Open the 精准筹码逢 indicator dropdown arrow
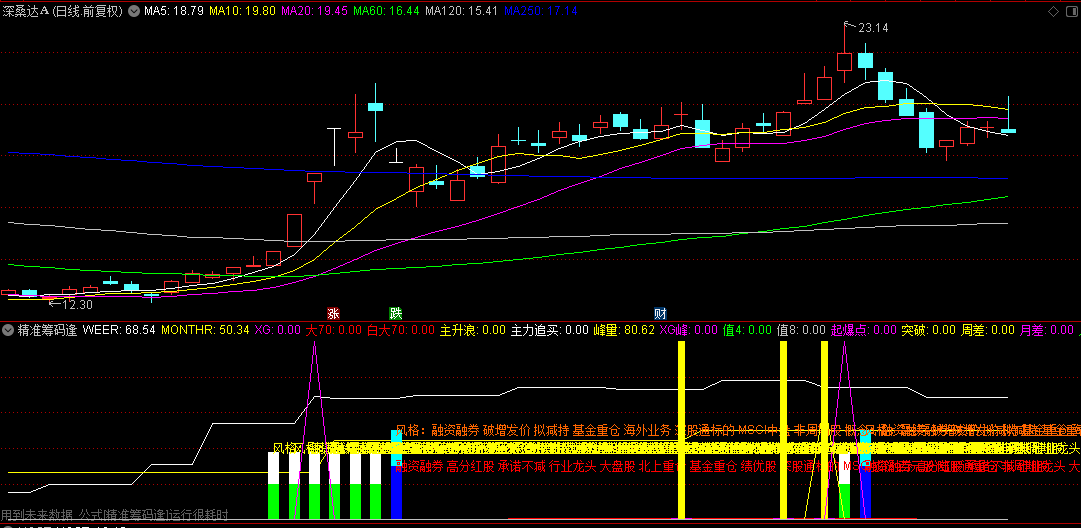Screen dimensions: 1081x528 click(x=8, y=329)
